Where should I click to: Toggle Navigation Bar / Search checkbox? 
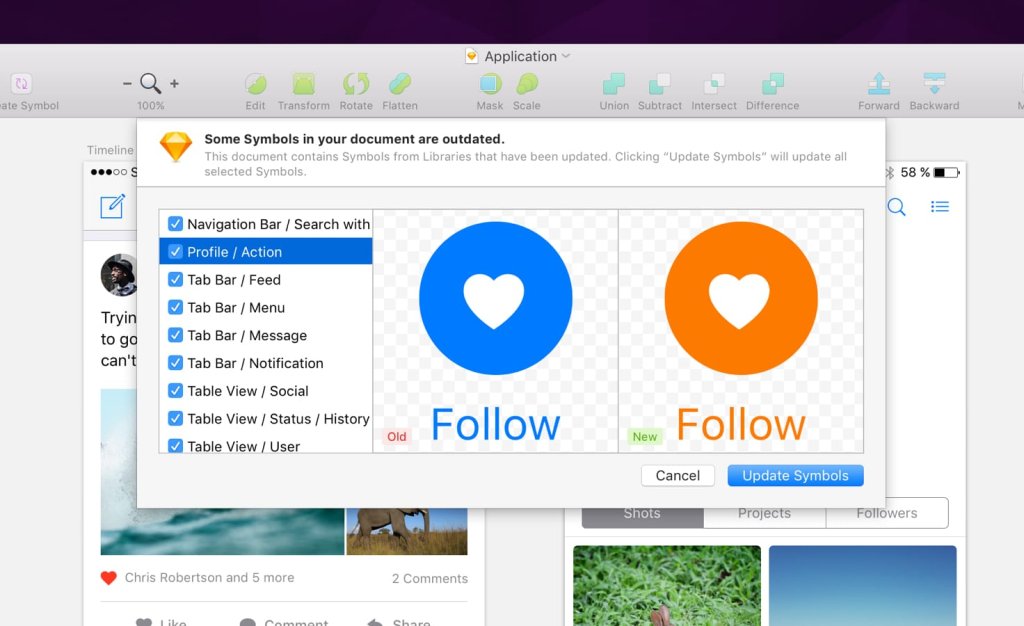(x=175, y=224)
